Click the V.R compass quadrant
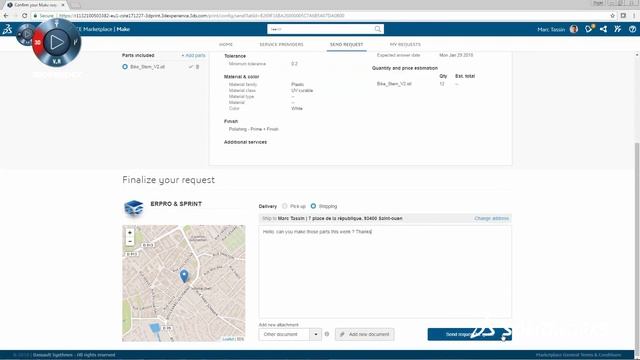Image resolution: width=640 pixels, height=360 pixels. 57,62
